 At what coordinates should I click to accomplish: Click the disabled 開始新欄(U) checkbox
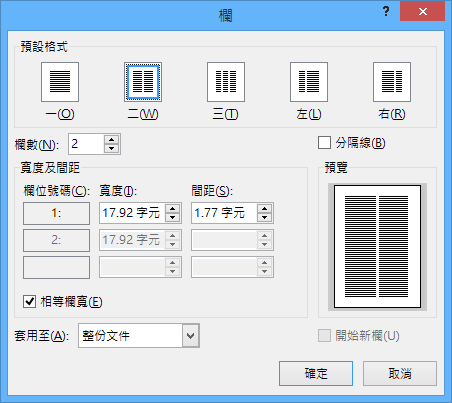[324, 336]
